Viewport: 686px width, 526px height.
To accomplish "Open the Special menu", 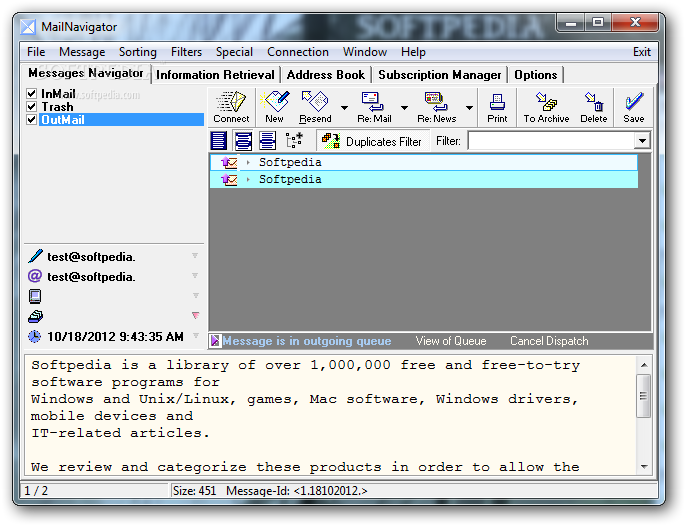I will tap(234, 52).
